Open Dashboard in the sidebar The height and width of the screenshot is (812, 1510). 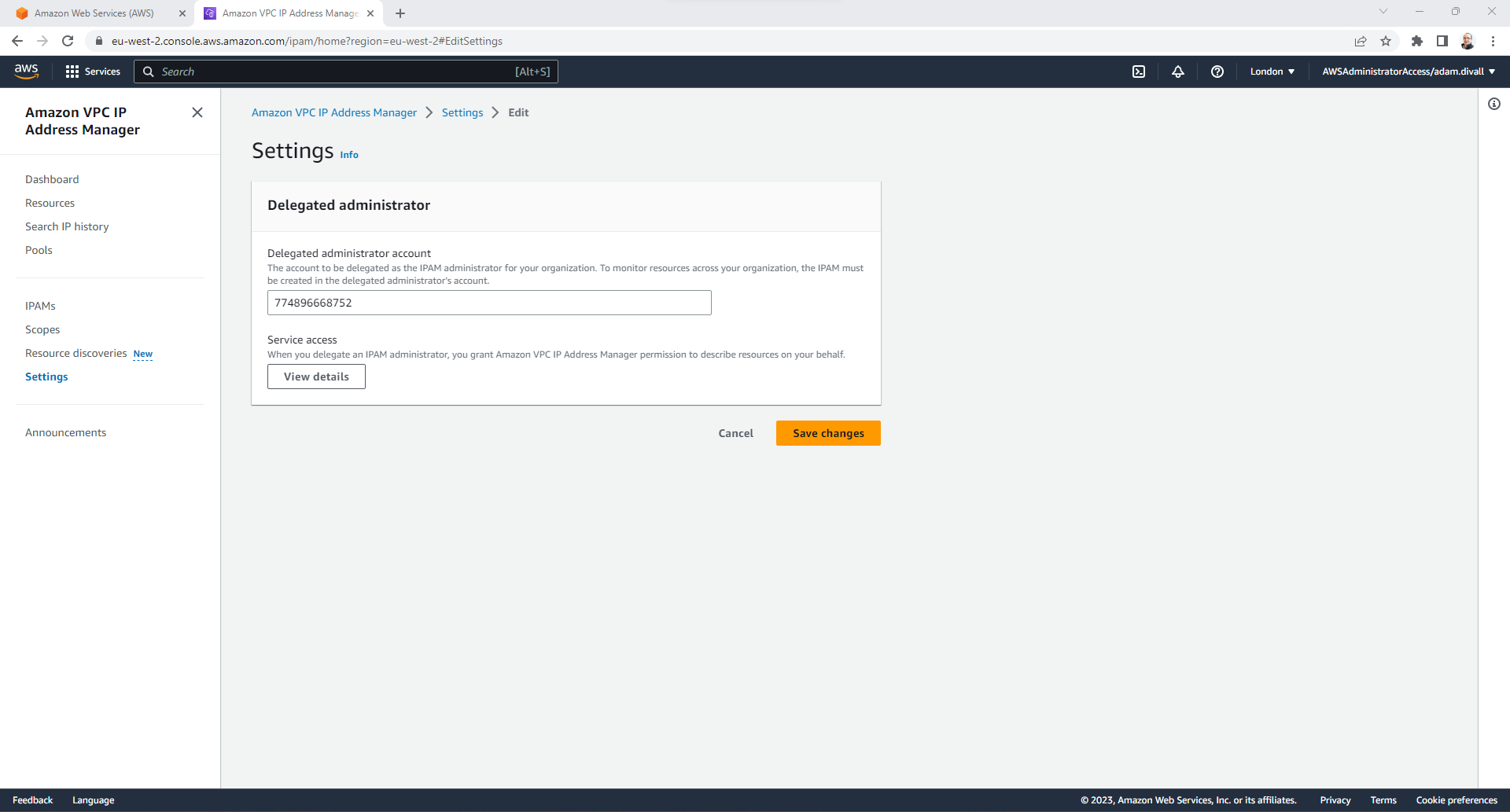pos(52,179)
